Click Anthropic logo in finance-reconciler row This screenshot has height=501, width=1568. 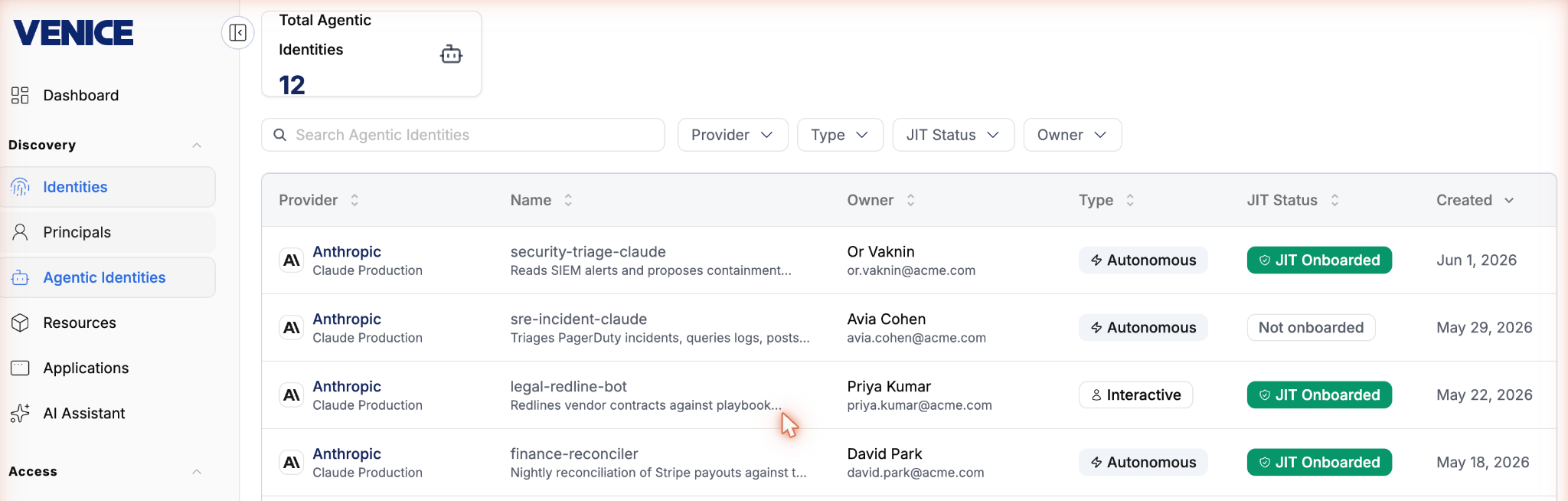[x=291, y=463]
